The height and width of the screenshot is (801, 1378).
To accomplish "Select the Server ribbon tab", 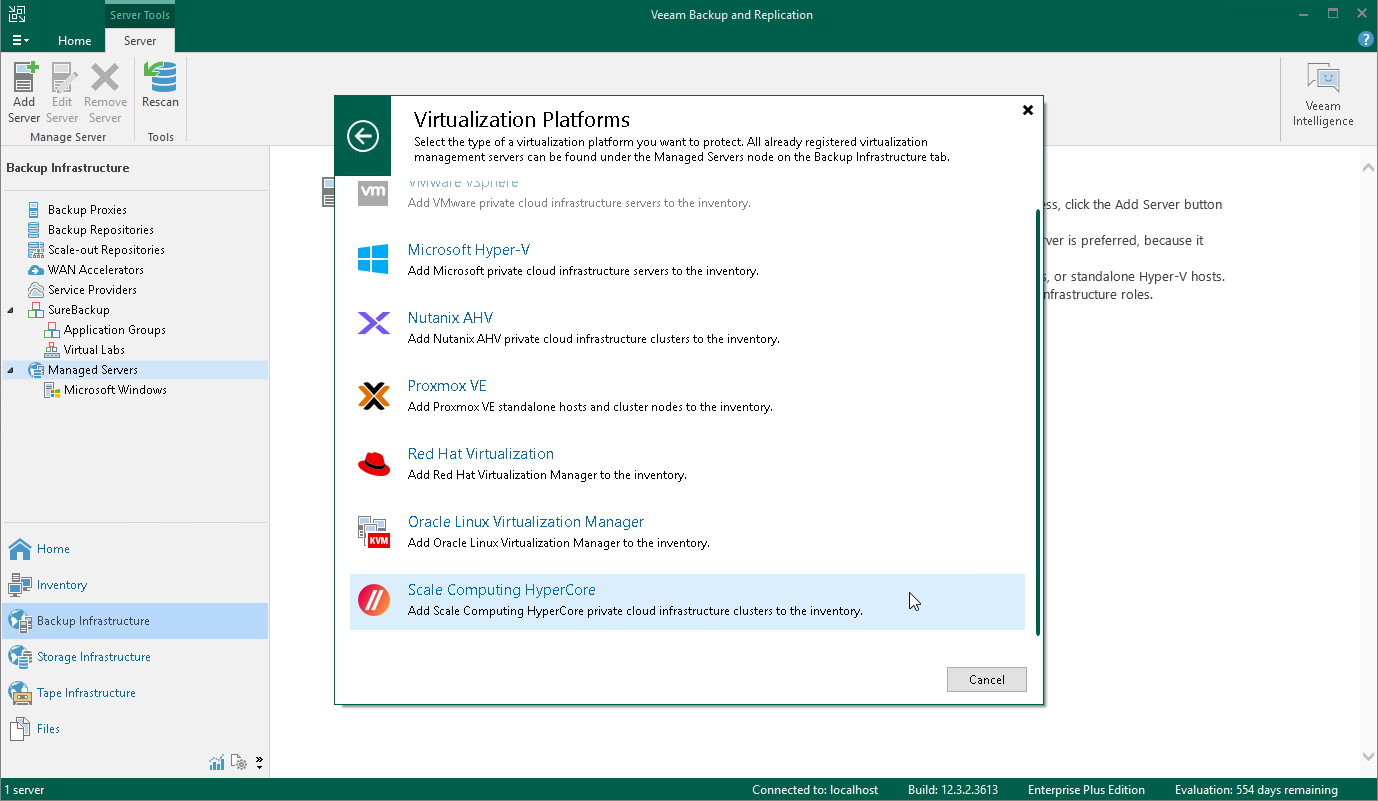I will pos(140,41).
